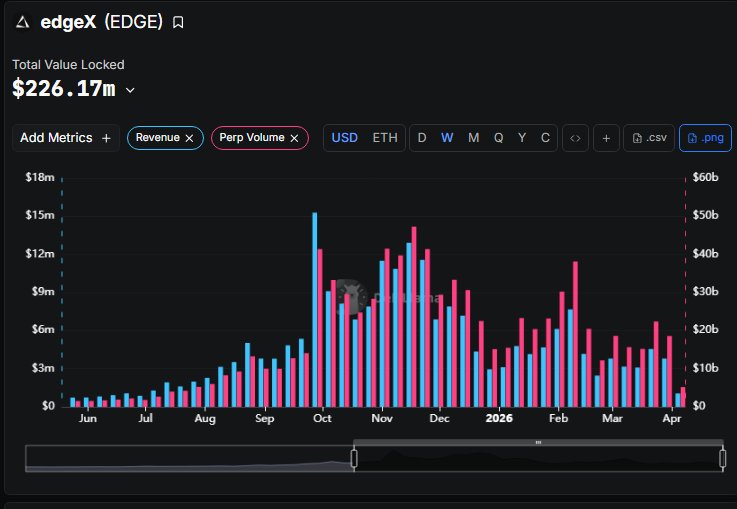Select the cumulative (C) option
737x509 pixels.
[545, 138]
